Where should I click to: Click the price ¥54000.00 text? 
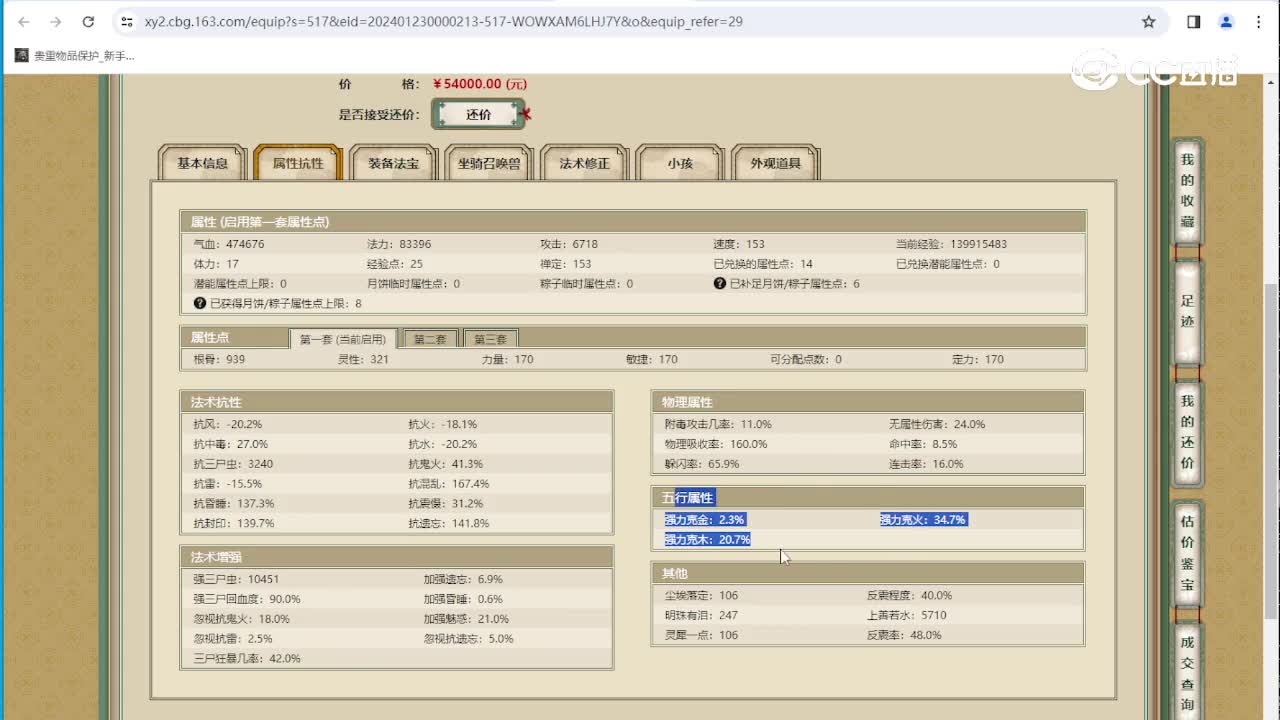[481, 84]
